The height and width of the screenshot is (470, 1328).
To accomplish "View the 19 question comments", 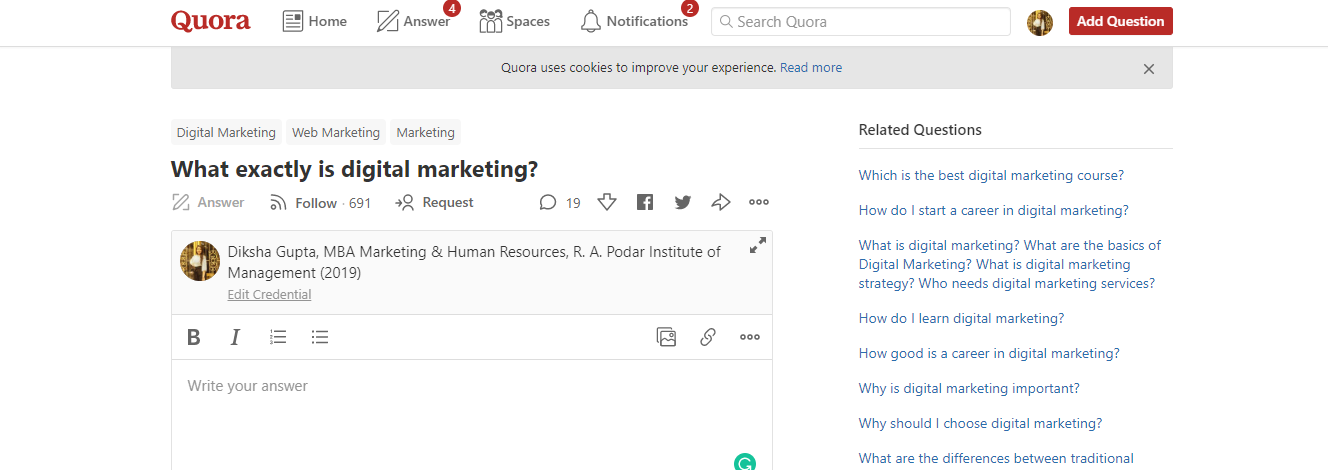I will tap(559, 202).
